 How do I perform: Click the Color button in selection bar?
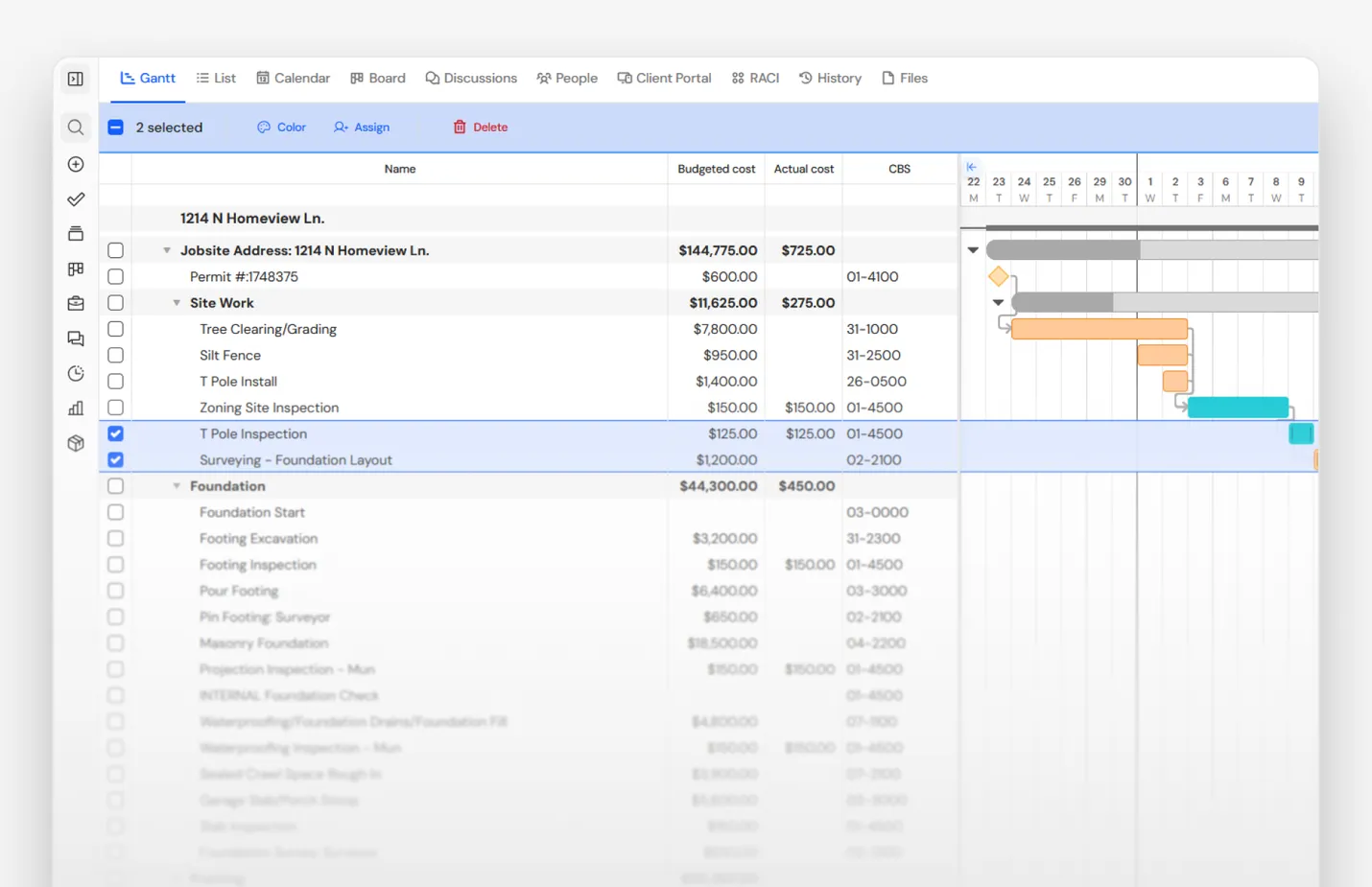282,128
